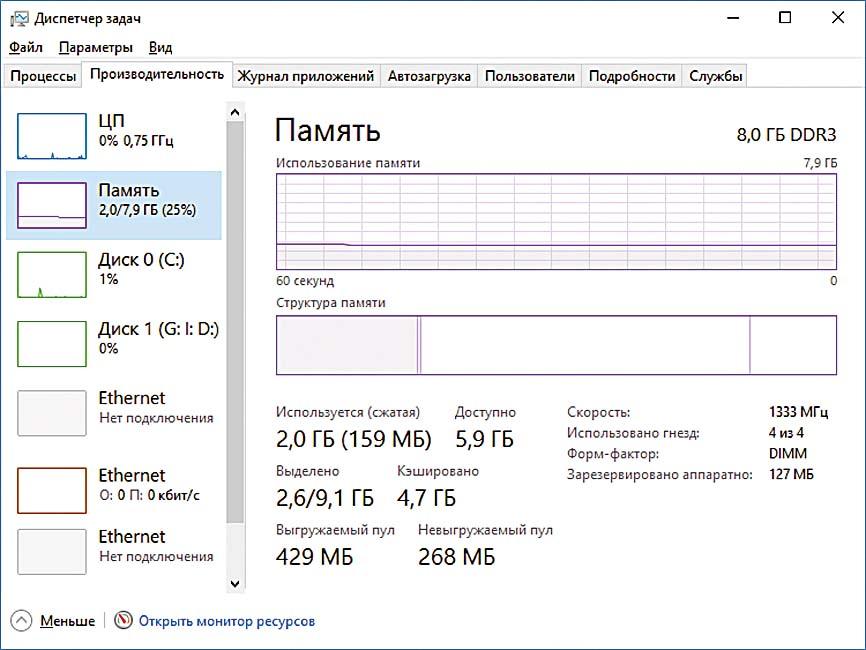866x650 pixels.
Task: Collapse view with the Меньше chevron button
Action: (22, 621)
